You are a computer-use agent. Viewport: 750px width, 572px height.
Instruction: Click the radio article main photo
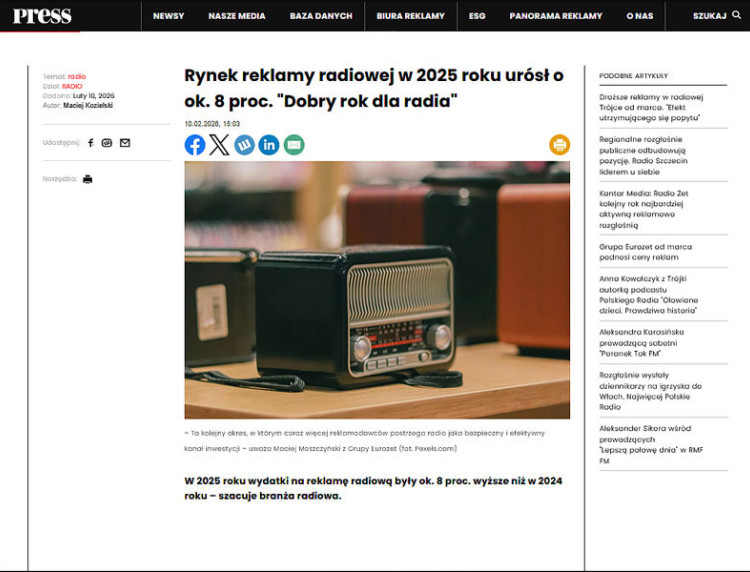click(377, 290)
